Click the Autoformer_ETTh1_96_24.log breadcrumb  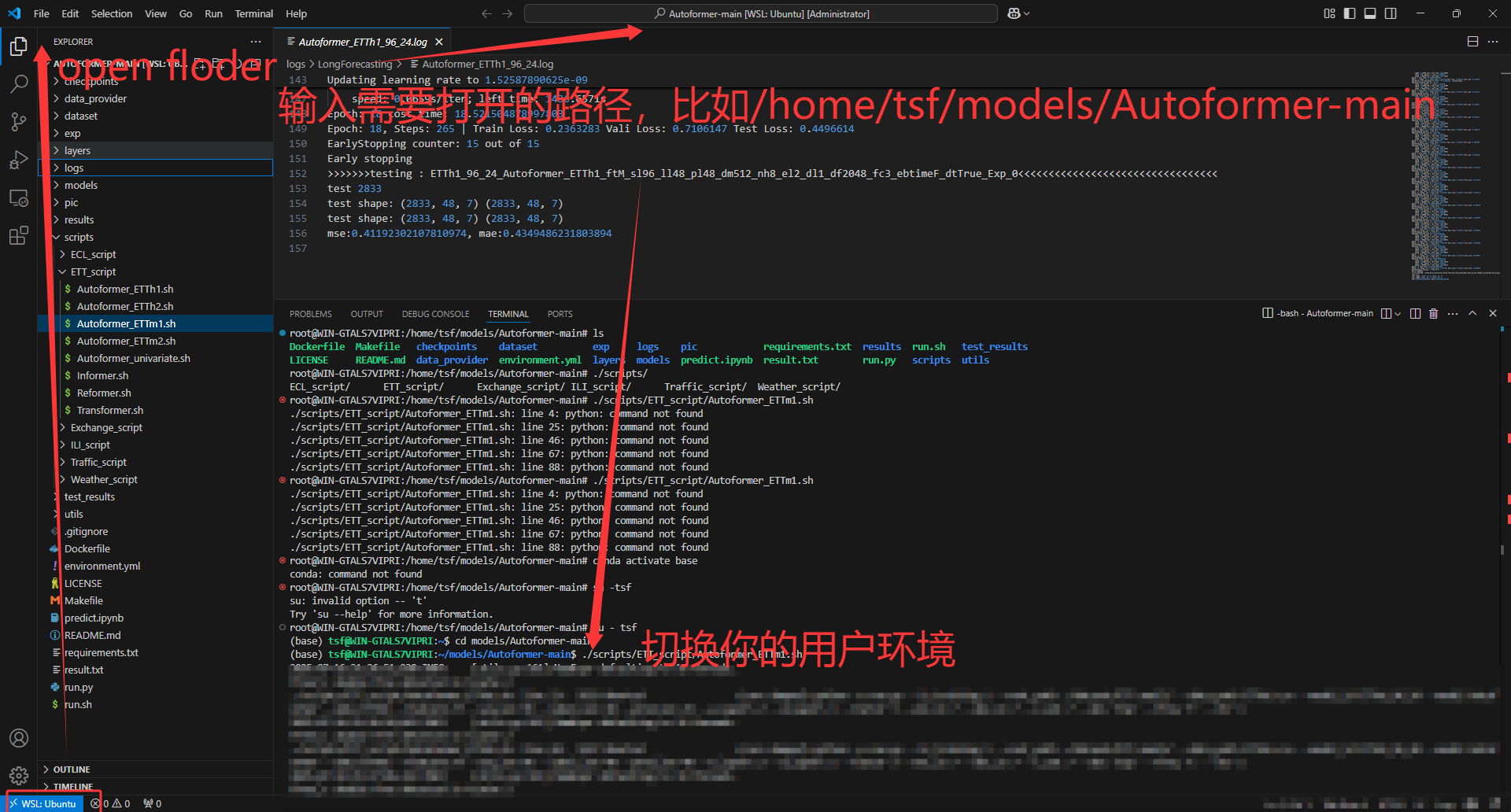point(481,64)
